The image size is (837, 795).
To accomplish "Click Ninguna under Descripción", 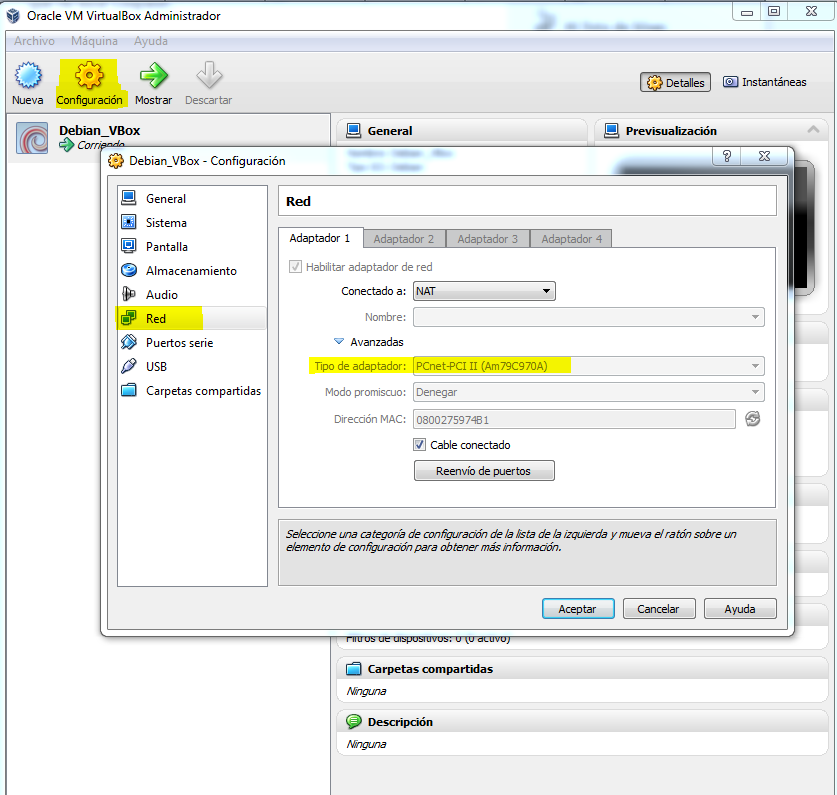I will click(x=366, y=744).
